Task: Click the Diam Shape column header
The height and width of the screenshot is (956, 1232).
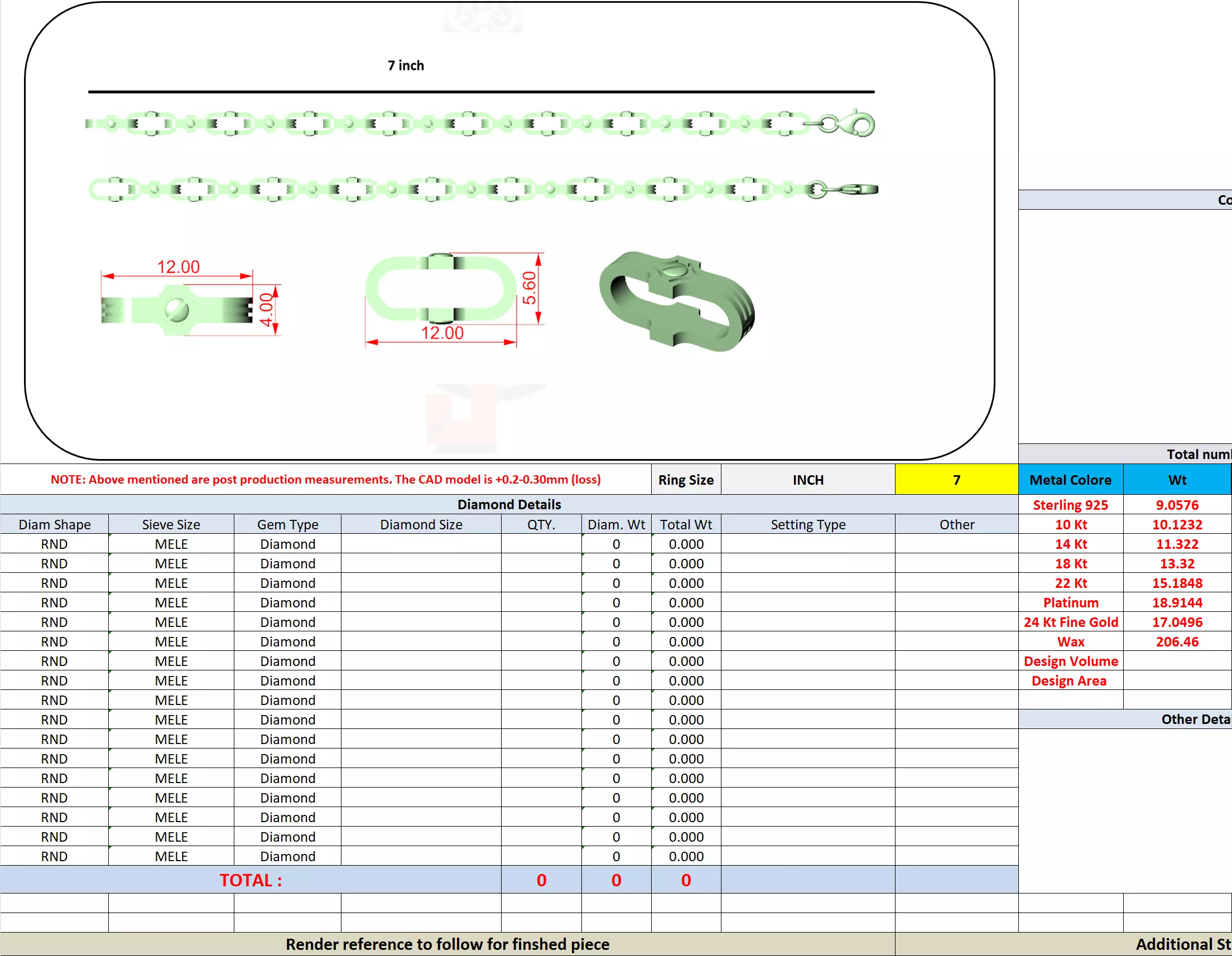Action: click(x=54, y=524)
